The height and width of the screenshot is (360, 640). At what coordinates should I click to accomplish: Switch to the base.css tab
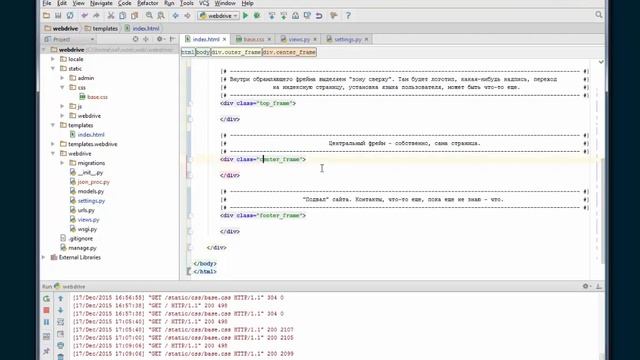[253, 40]
